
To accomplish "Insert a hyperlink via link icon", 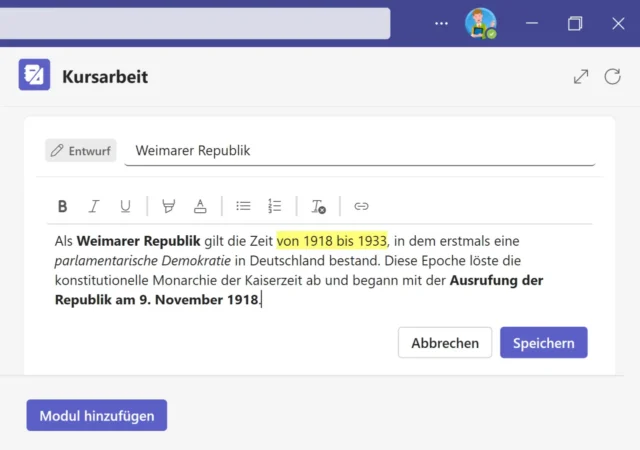I will [x=361, y=206].
